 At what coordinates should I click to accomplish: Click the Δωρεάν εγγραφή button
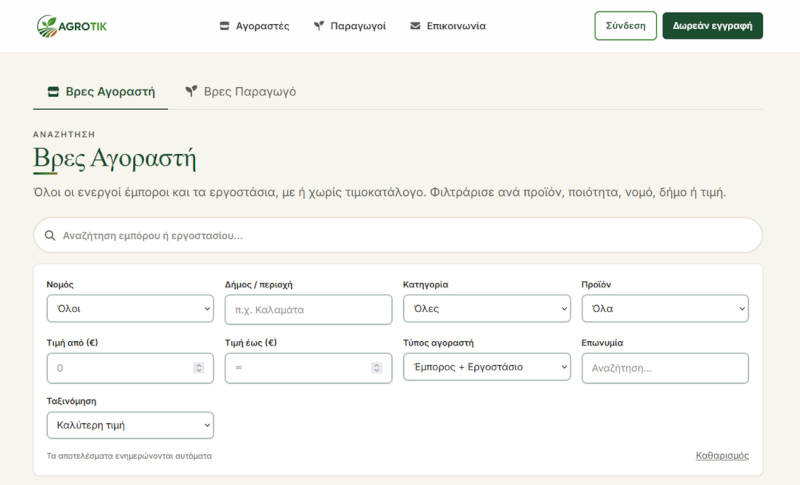713,25
